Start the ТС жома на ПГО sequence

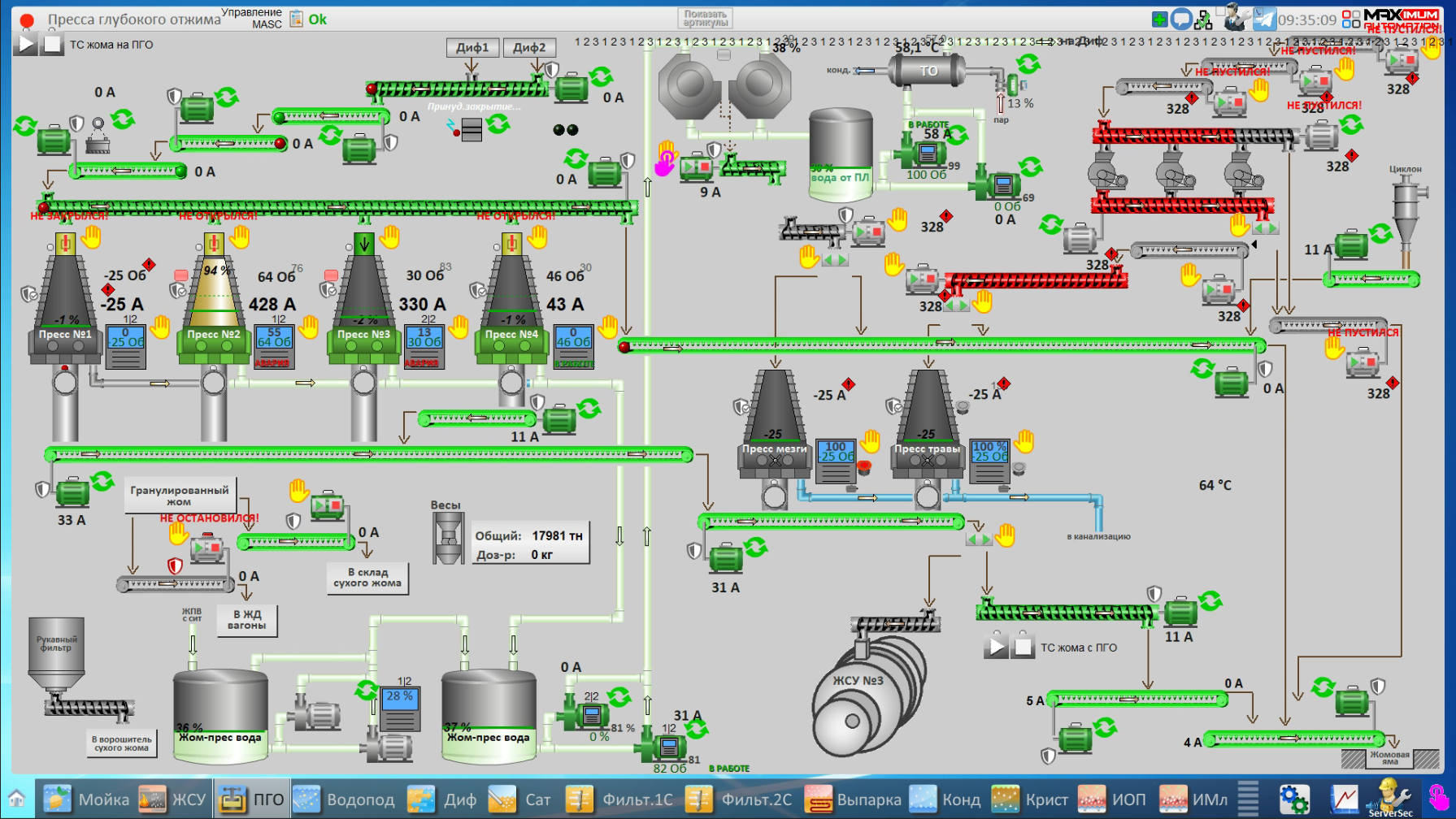point(26,44)
